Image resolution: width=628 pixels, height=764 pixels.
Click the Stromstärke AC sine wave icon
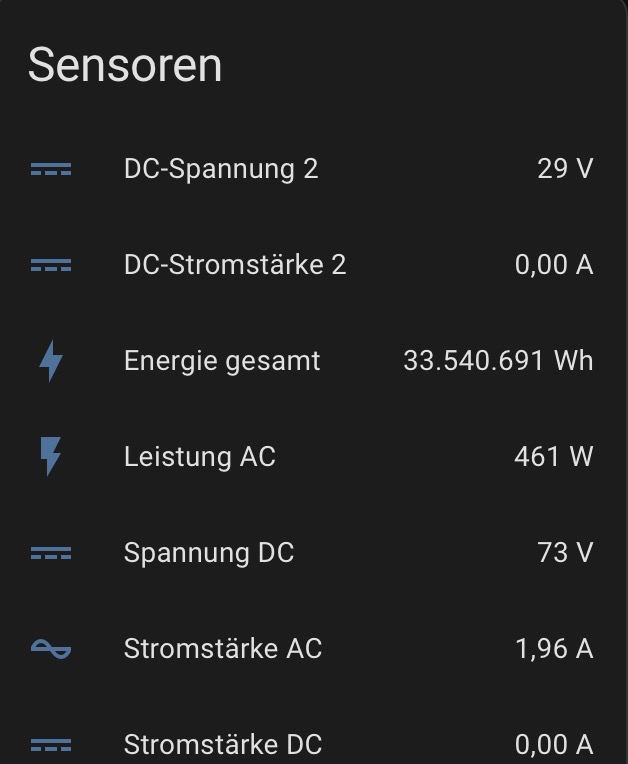(x=51, y=649)
